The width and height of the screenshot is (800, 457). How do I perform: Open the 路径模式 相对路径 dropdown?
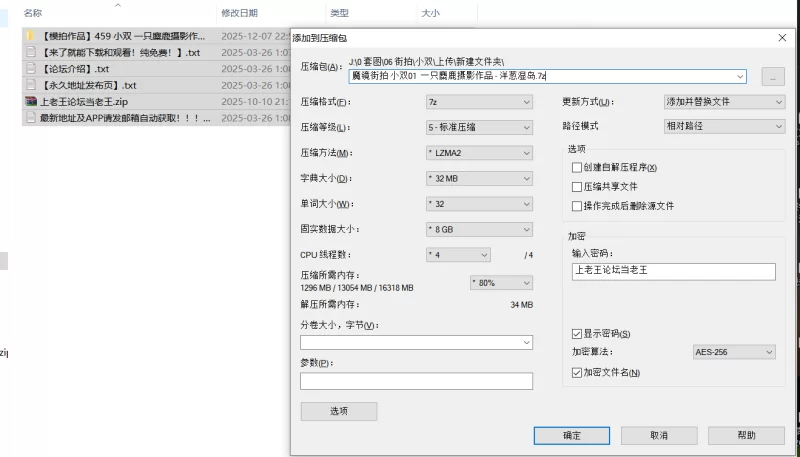tap(724, 126)
